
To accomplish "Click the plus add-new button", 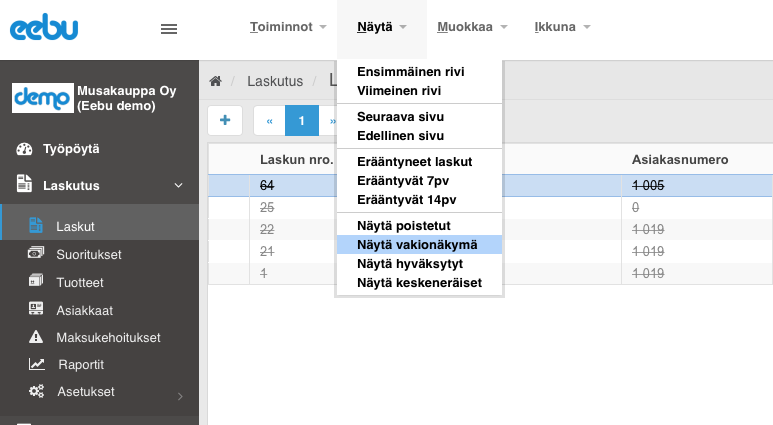I will pos(225,120).
